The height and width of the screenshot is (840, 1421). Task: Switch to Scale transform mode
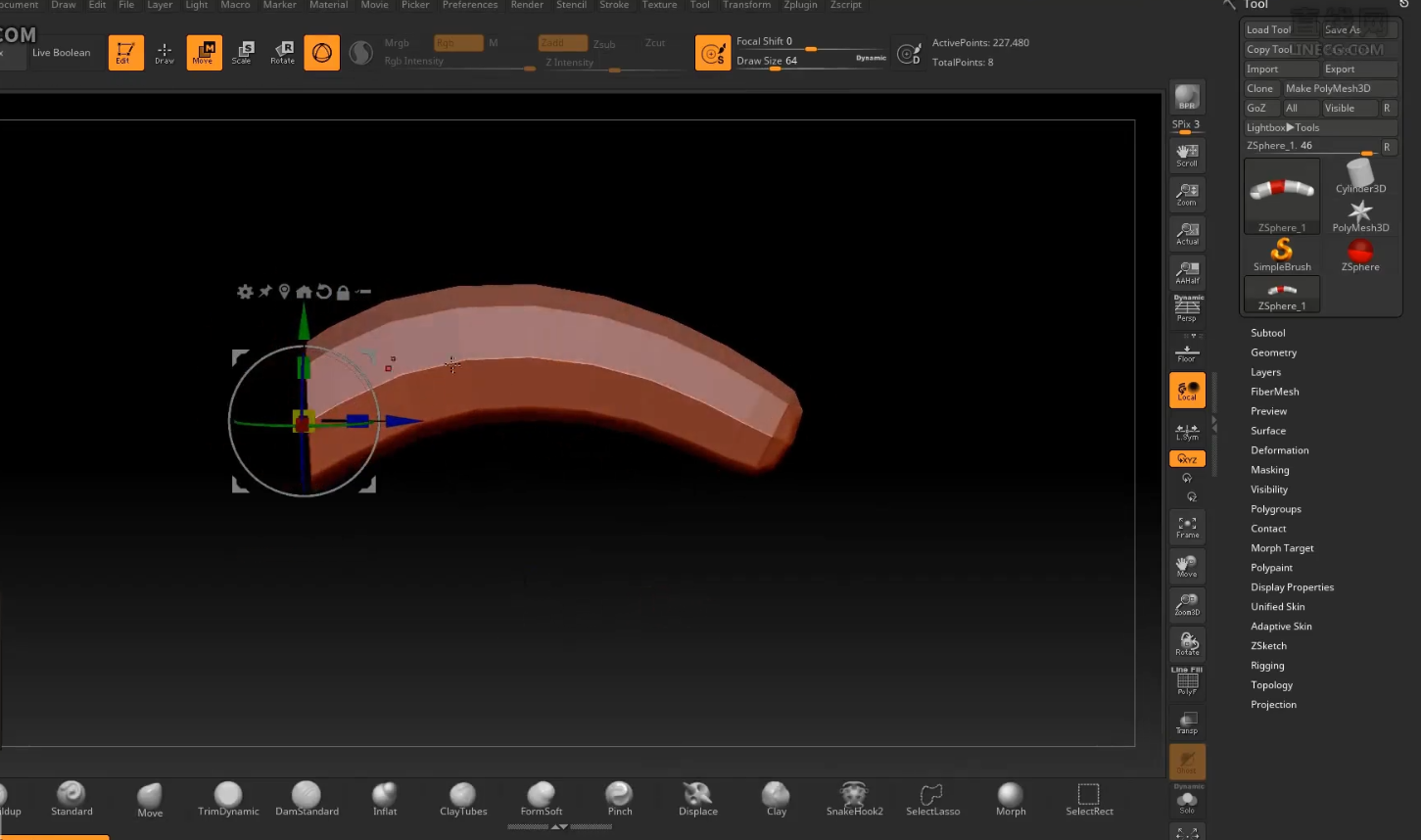click(243, 52)
